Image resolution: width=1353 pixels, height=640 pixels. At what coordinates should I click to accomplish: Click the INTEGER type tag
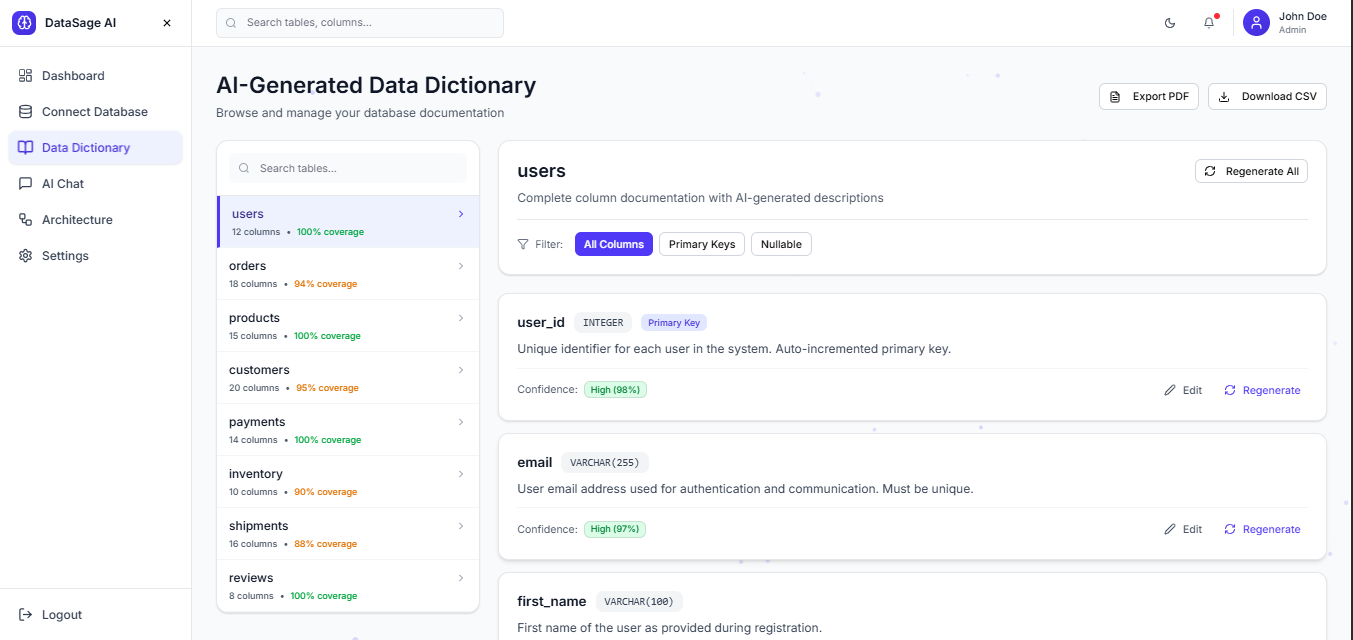click(x=603, y=323)
